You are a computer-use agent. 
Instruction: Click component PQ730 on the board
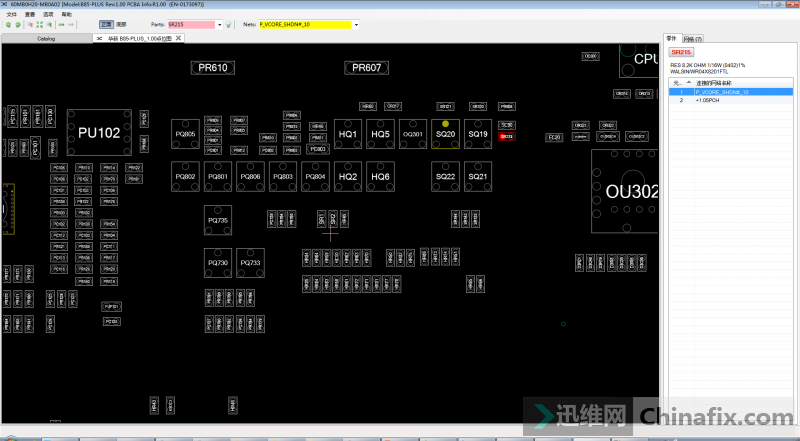(x=218, y=263)
